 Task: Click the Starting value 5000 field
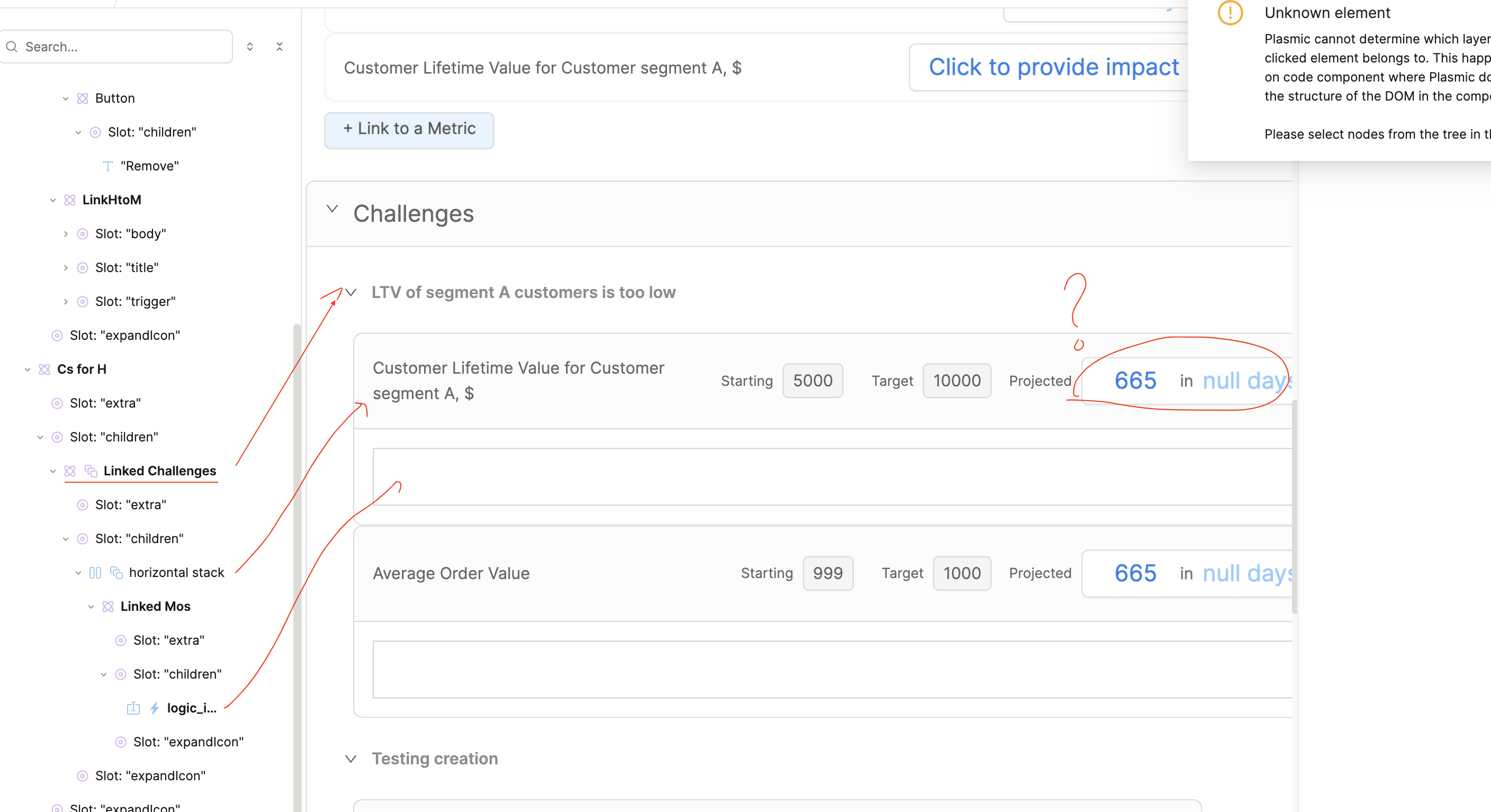[x=812, y=380]
